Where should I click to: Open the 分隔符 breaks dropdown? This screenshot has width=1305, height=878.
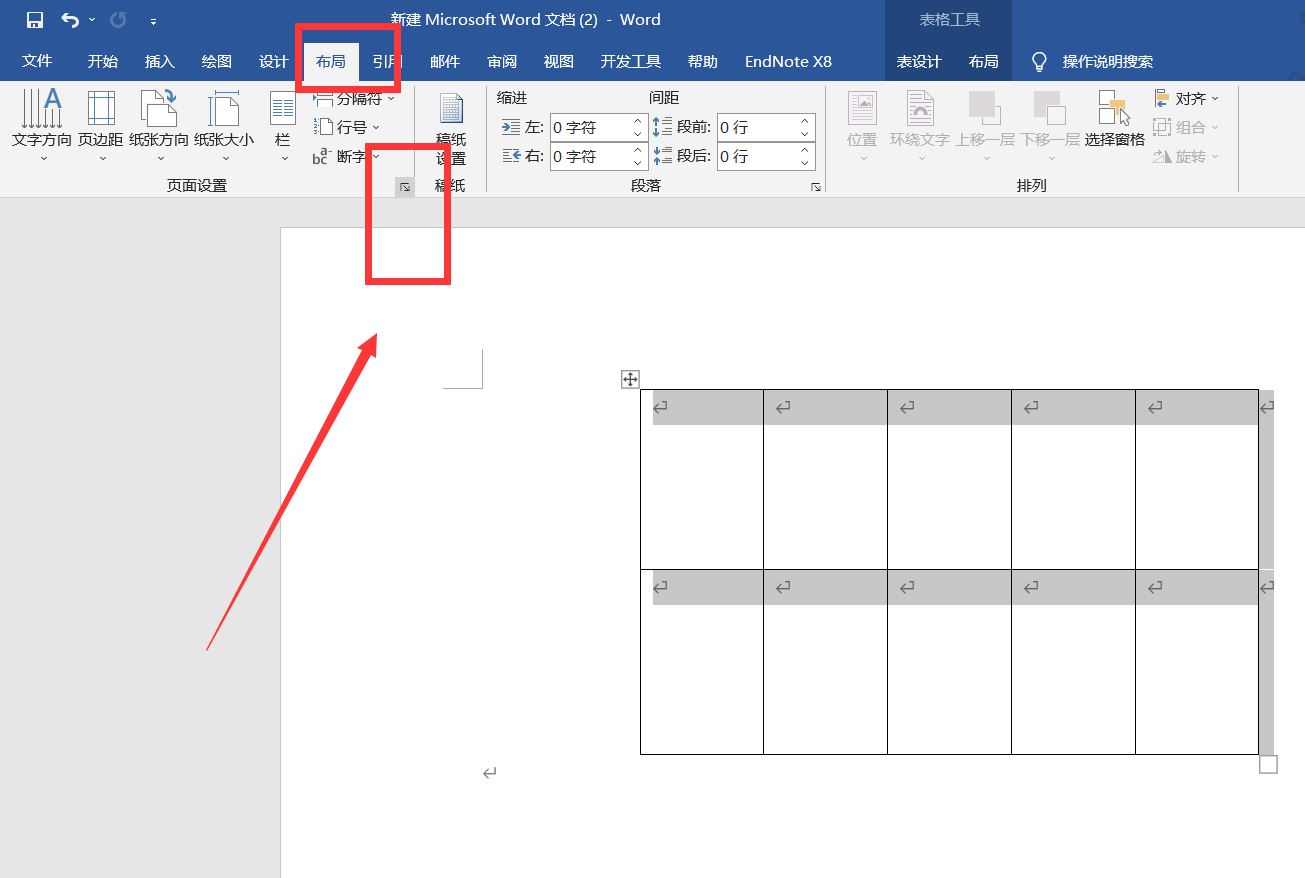pyautogui.click(x=353, y=98)
